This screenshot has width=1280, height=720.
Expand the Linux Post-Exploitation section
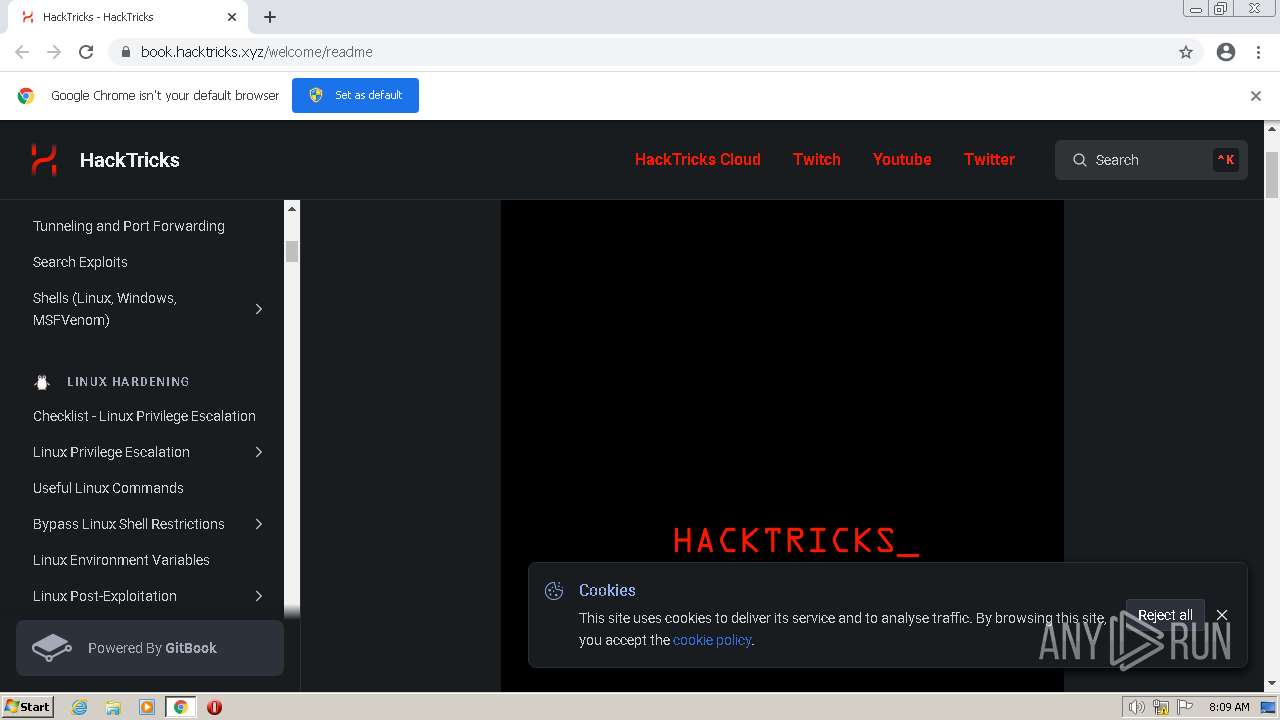click(259, 596)
